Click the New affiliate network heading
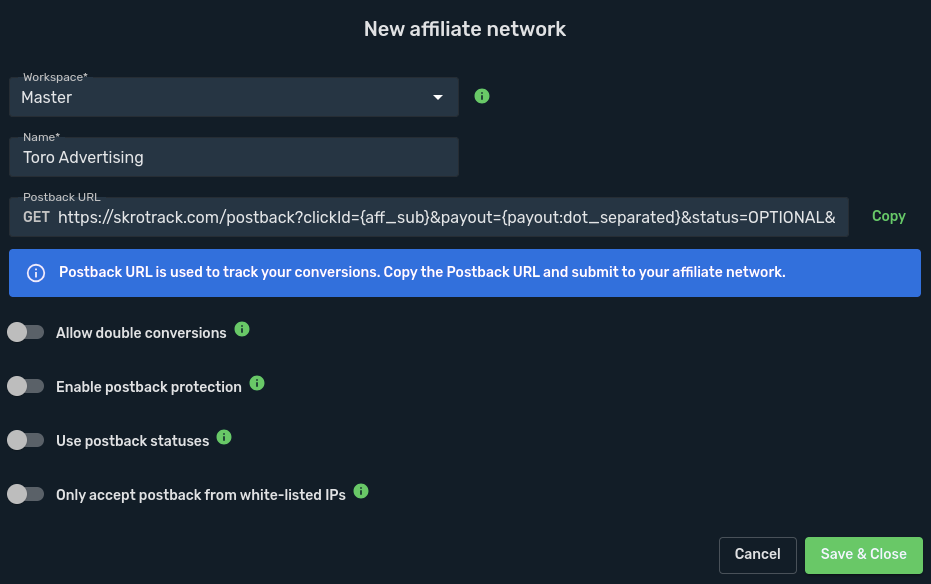 [465, 29]
